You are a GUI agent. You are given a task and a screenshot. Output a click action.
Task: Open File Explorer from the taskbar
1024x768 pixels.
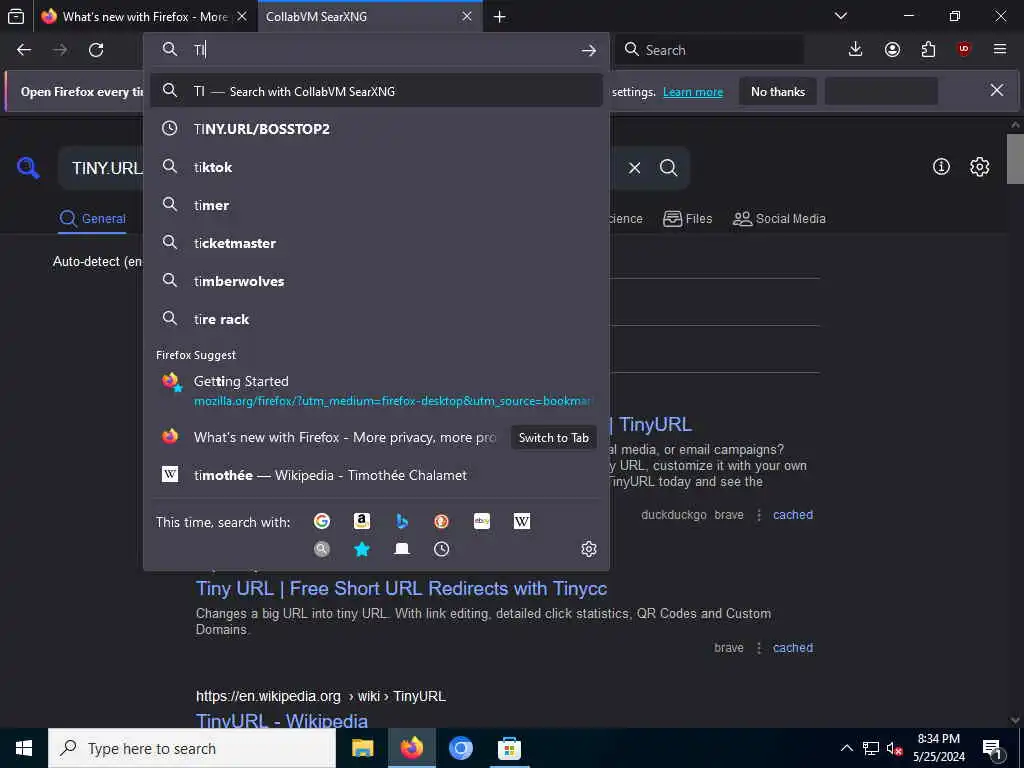tap(362, 748)
